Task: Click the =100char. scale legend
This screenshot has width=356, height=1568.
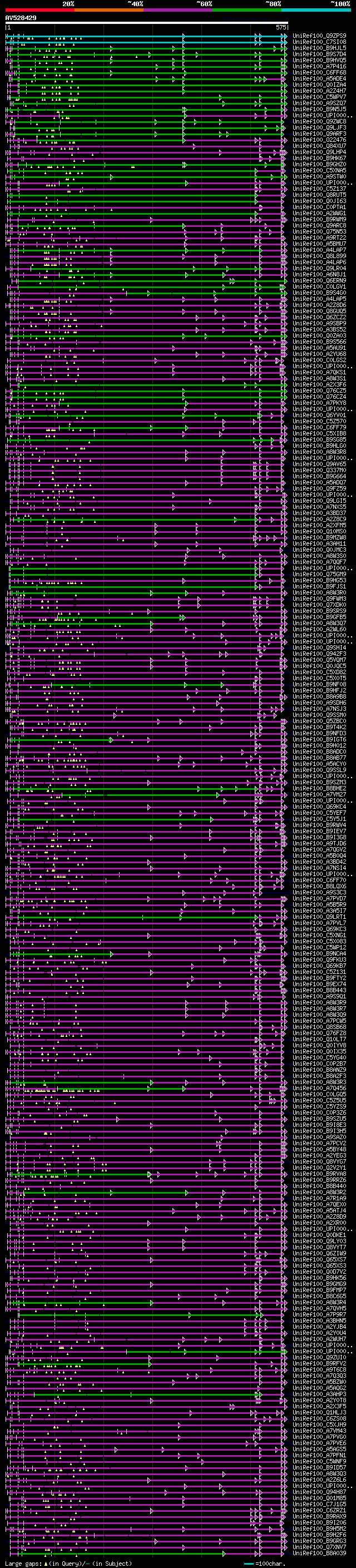Action: 265,1564
